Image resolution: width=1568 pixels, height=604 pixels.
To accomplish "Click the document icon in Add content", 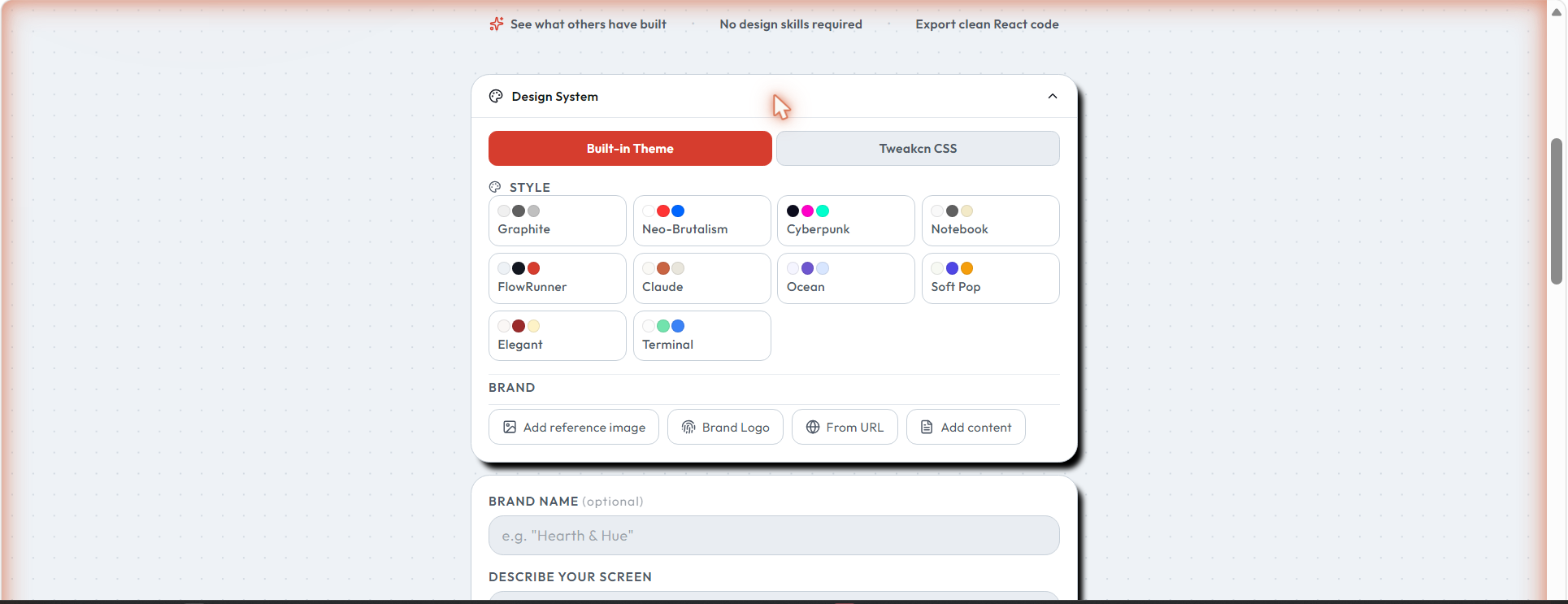I will pos(927,427).
